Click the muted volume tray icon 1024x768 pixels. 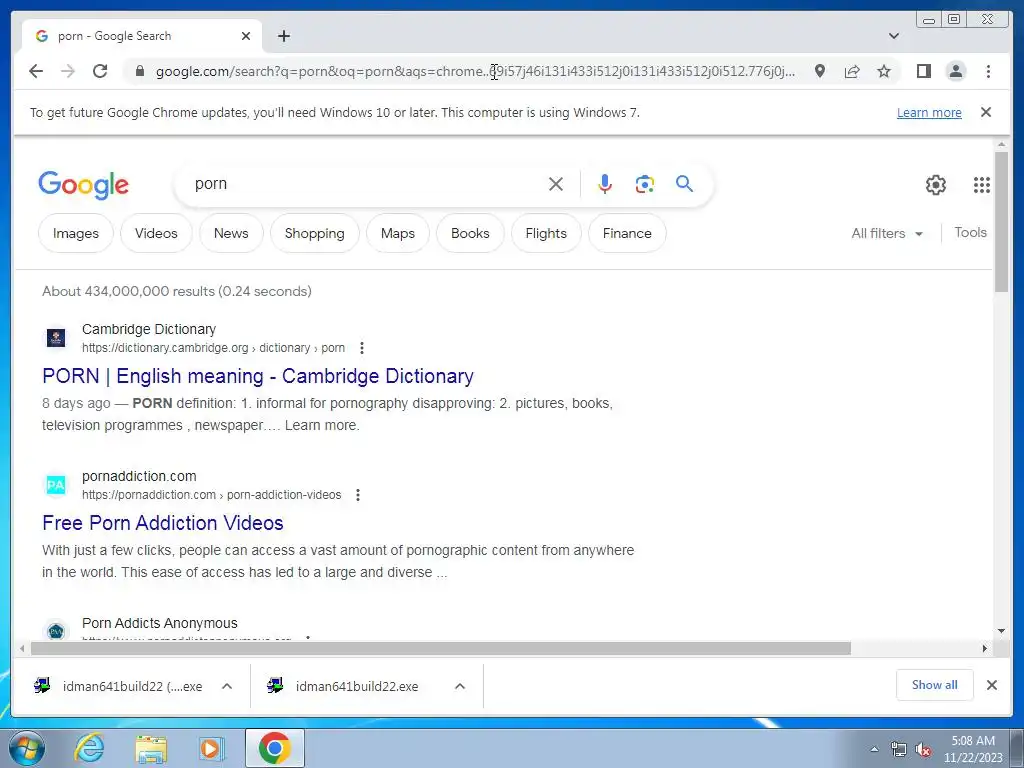tap(923, 749)
